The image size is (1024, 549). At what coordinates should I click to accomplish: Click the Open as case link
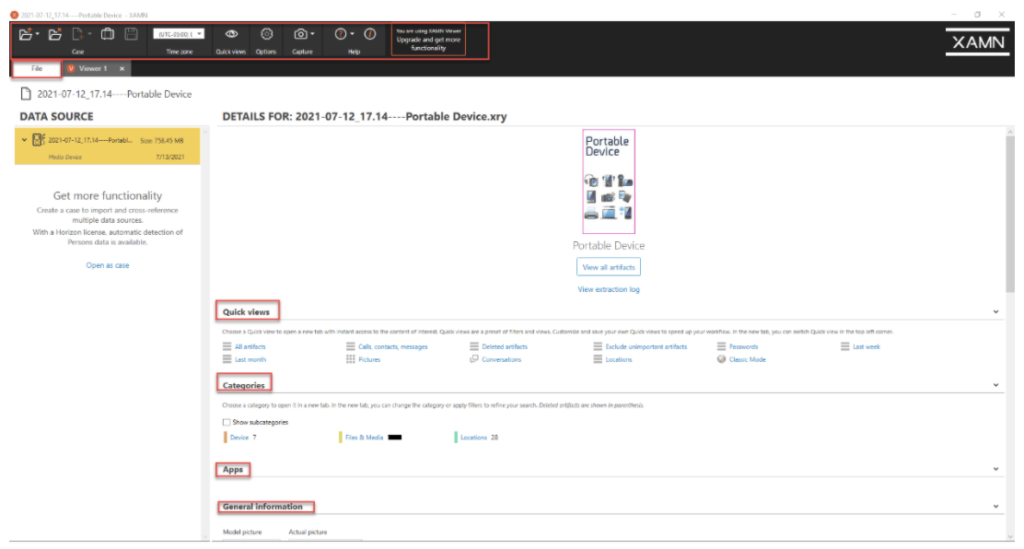(108, 266)
